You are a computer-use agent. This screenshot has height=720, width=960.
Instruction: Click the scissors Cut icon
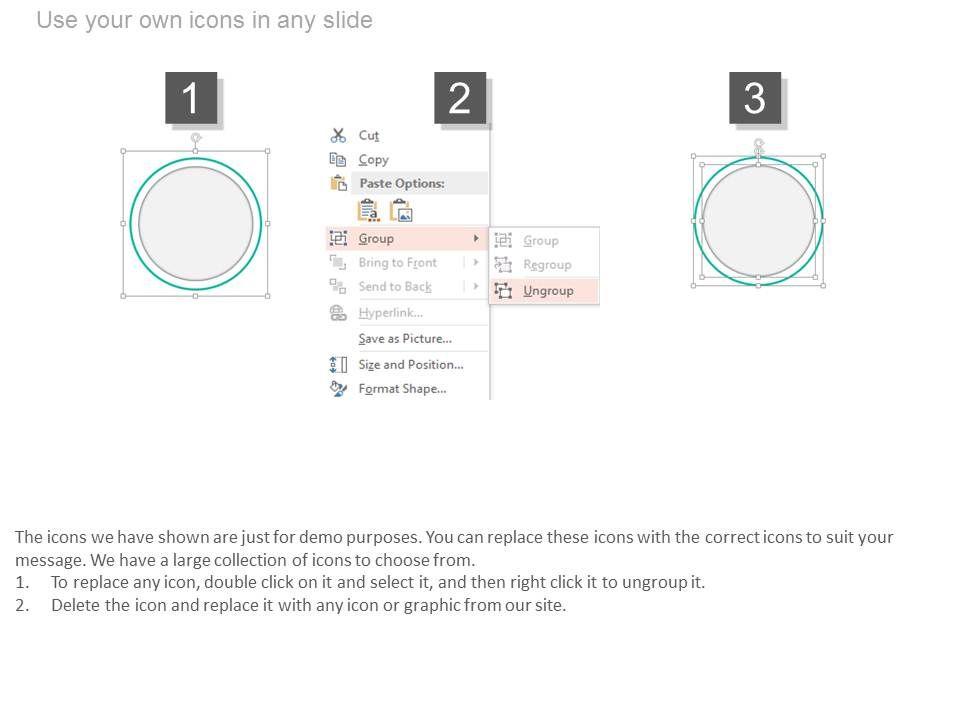(338, 135)
